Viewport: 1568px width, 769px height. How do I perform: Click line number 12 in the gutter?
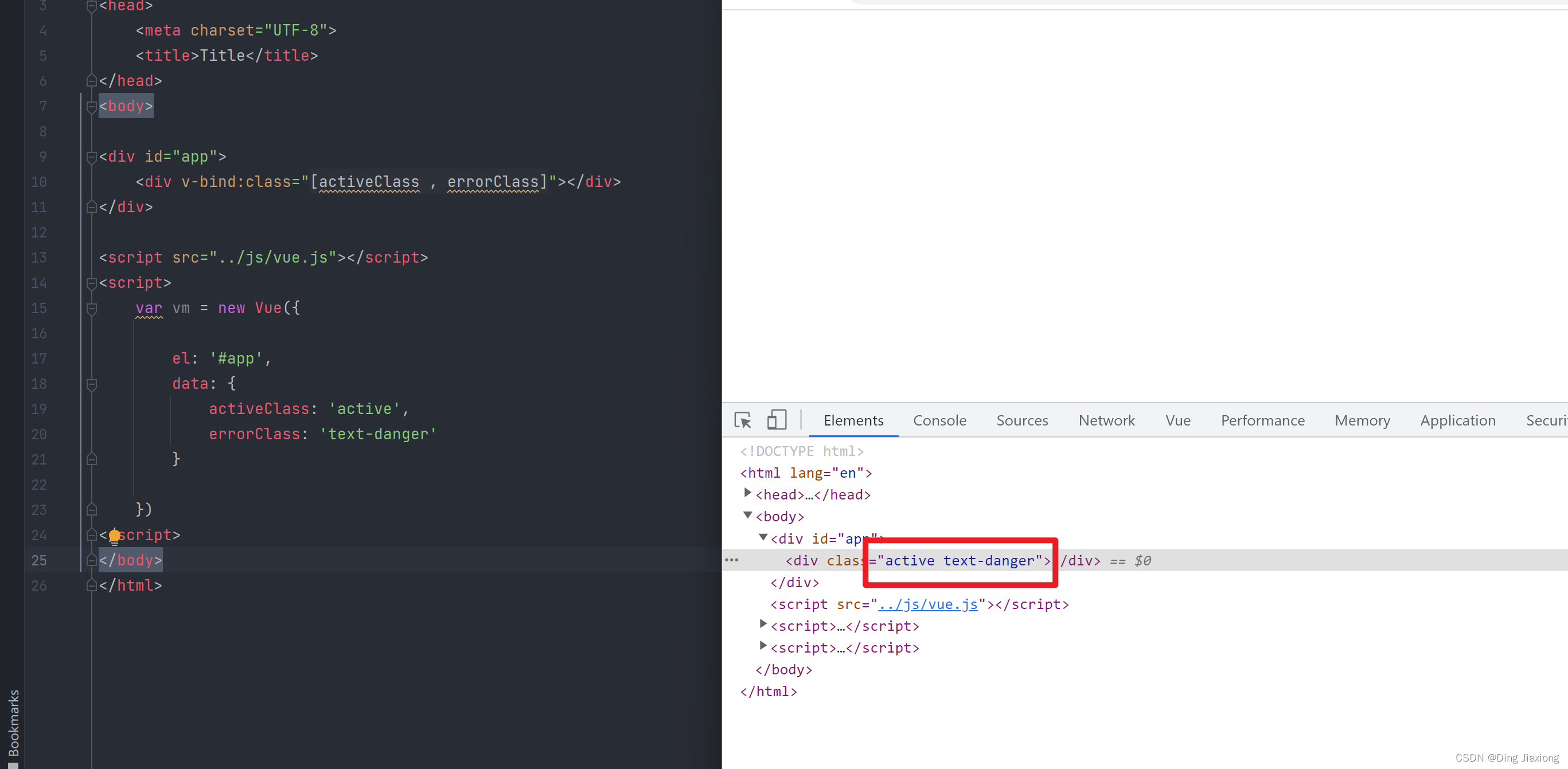pyautogui.click(x=38, y=232)
